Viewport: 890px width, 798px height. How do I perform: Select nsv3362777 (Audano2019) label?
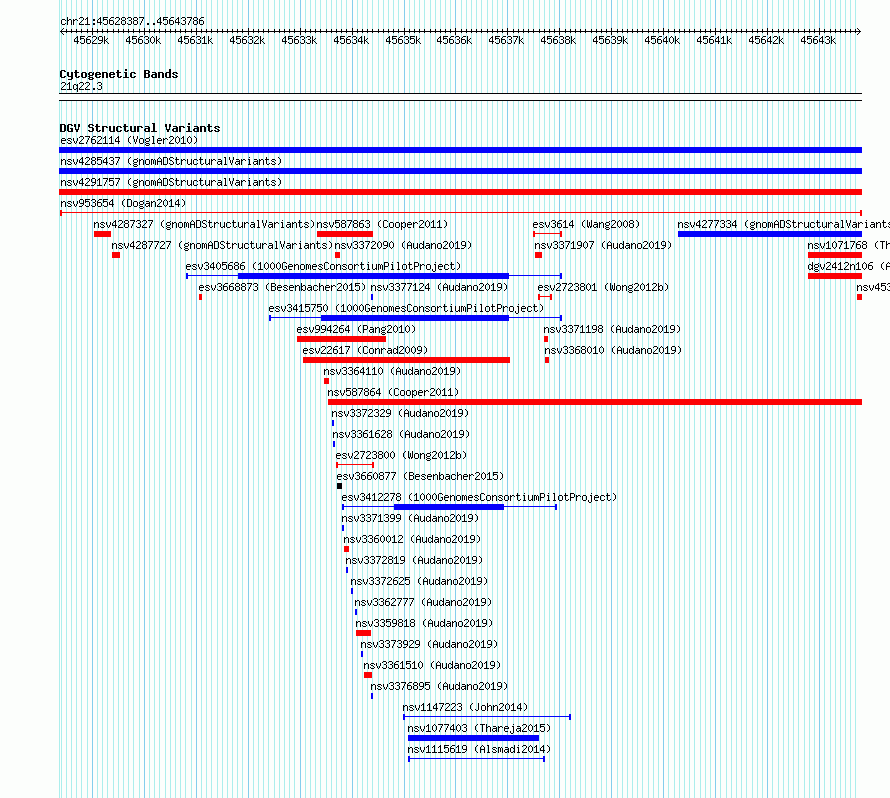[x=423, y=602]
